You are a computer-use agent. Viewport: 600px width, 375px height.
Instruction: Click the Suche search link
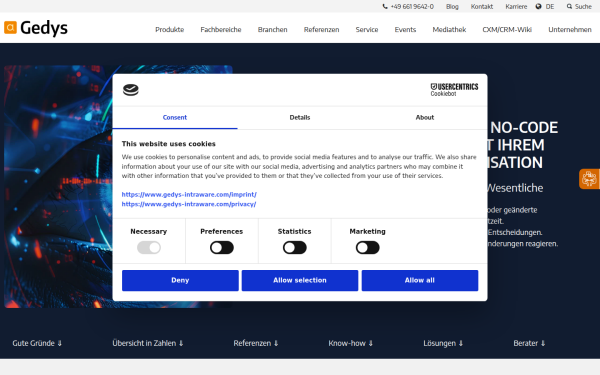tap(583, 7)
